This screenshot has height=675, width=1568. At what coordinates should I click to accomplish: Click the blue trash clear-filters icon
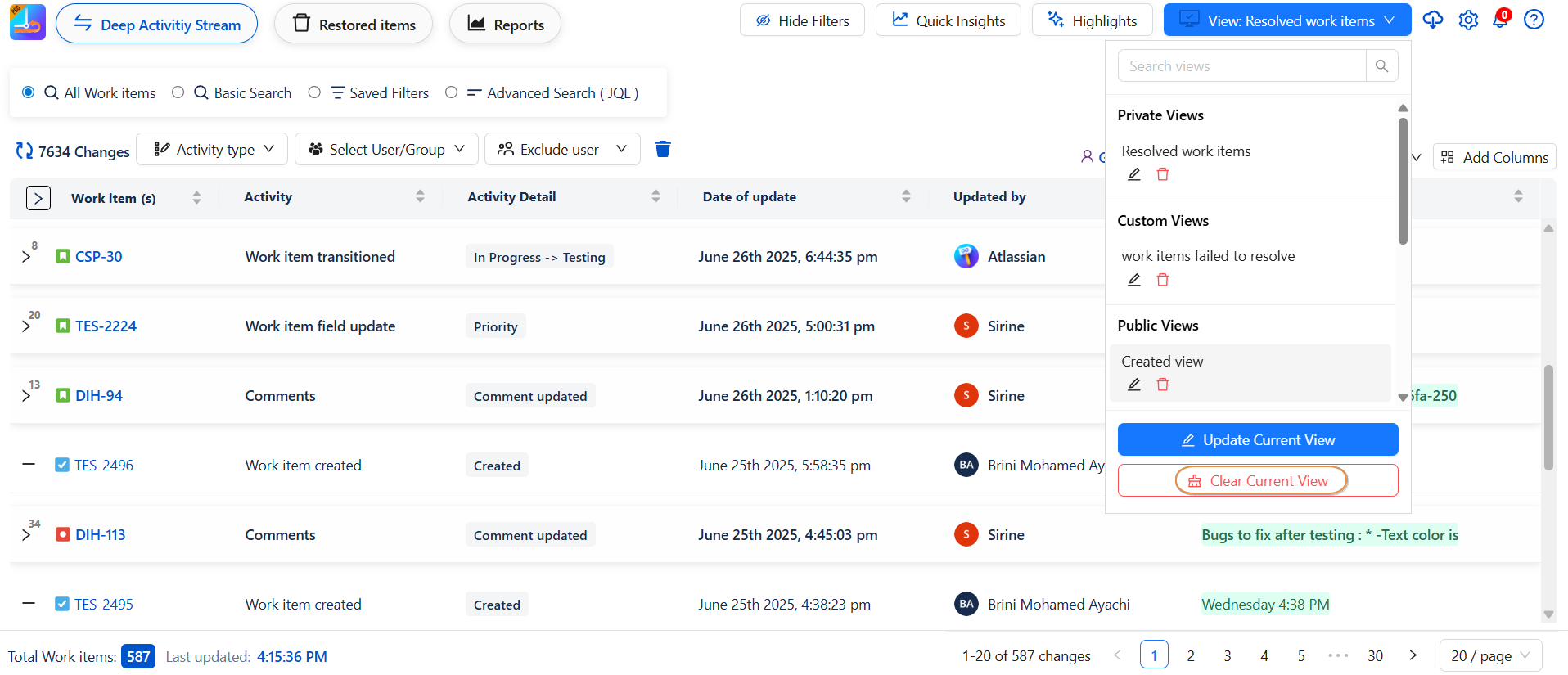(663, 149)
